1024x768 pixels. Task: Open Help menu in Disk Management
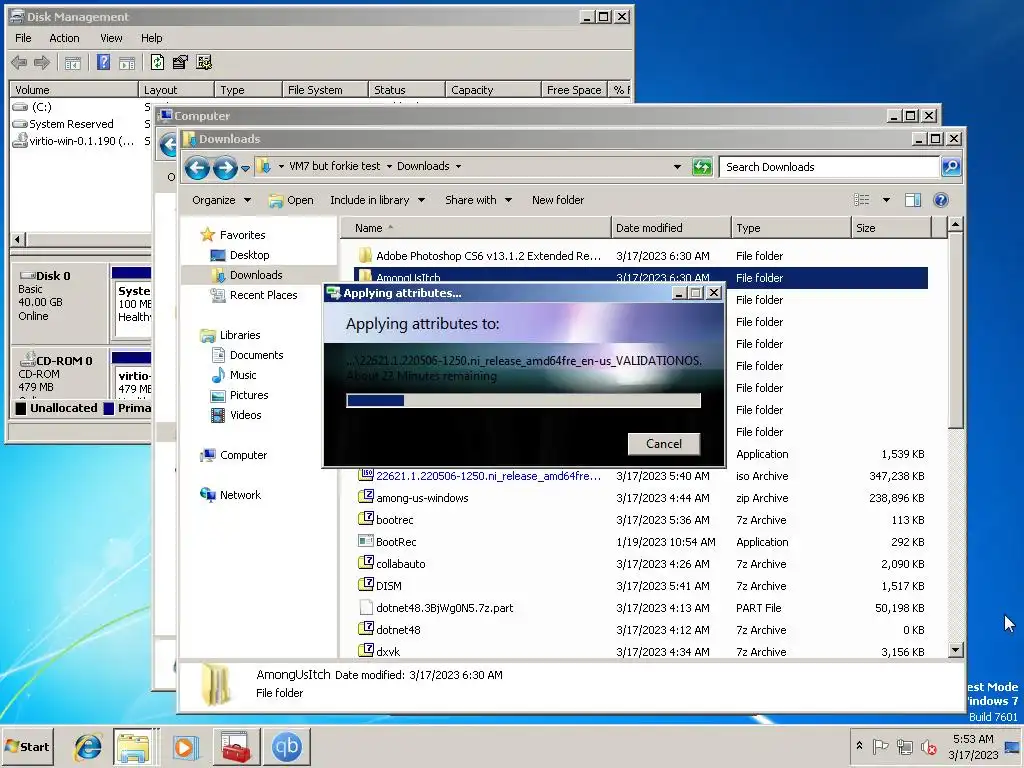[152, 39]
